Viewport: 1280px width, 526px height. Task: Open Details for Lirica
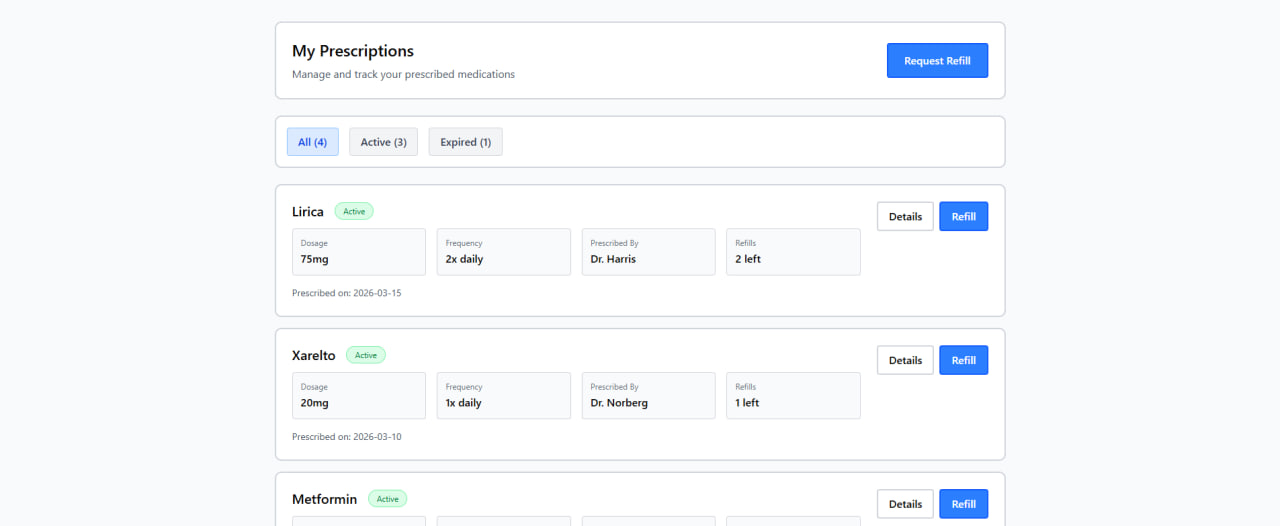tap(905, 216)
